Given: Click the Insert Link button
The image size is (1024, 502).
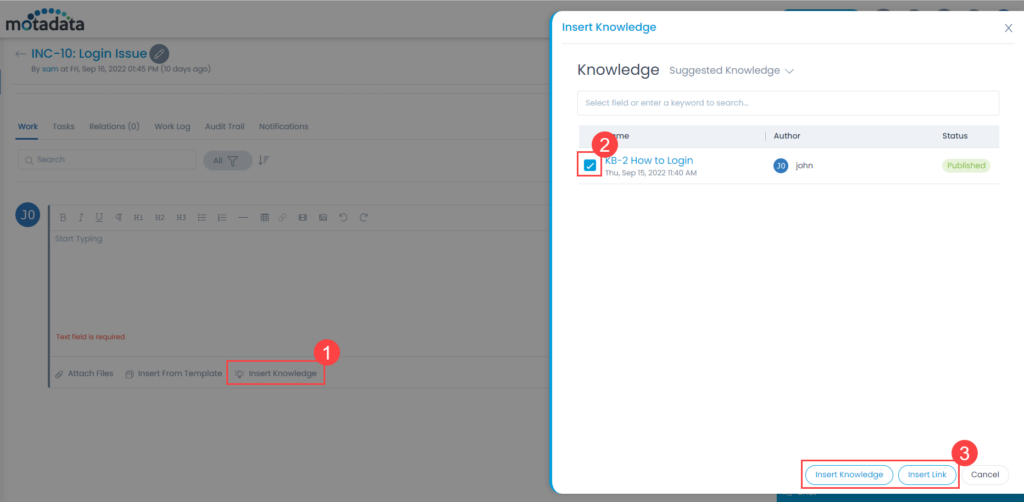Looking at the screenshot, I should pyautogui.click(x=927, y=474).
